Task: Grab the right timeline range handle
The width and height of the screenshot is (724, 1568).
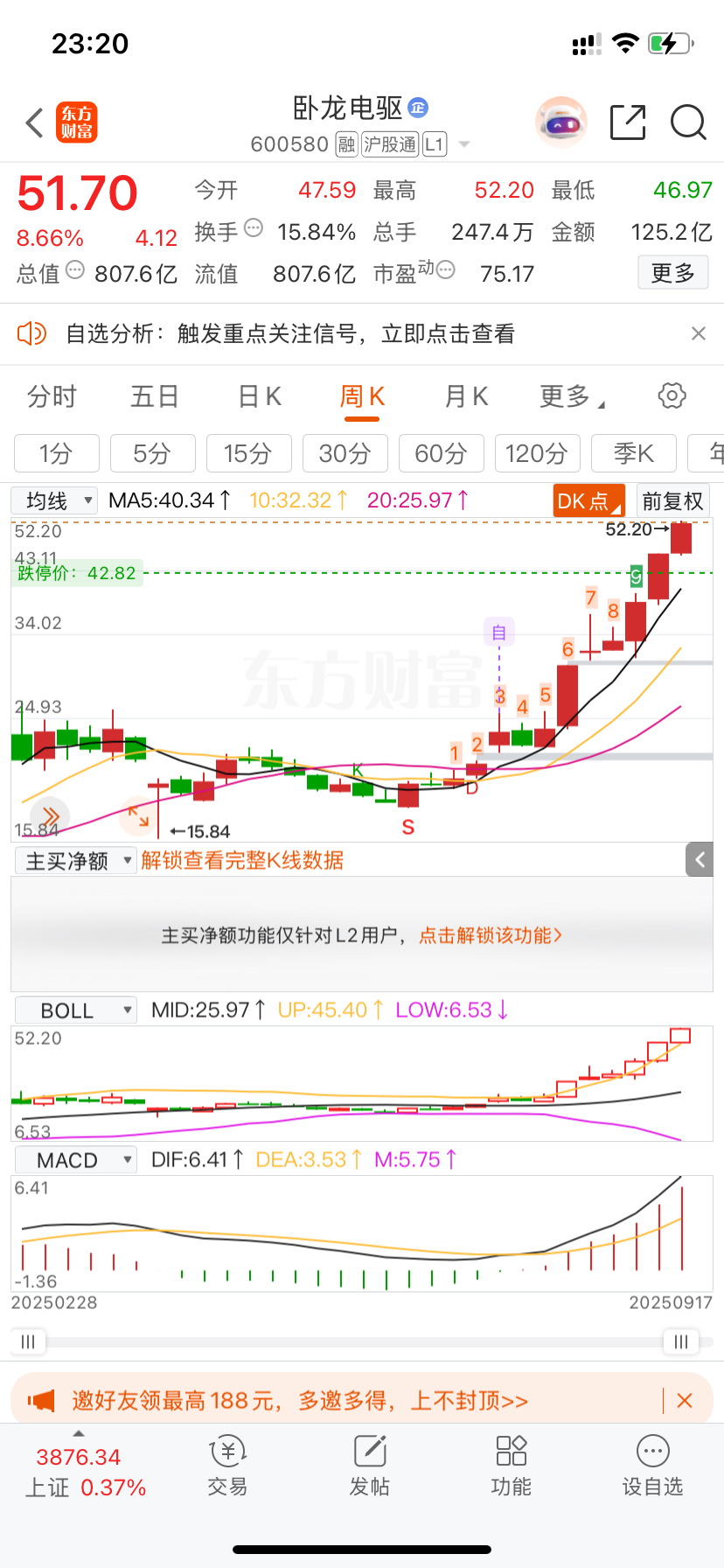Action: (x=680, y=1341)
